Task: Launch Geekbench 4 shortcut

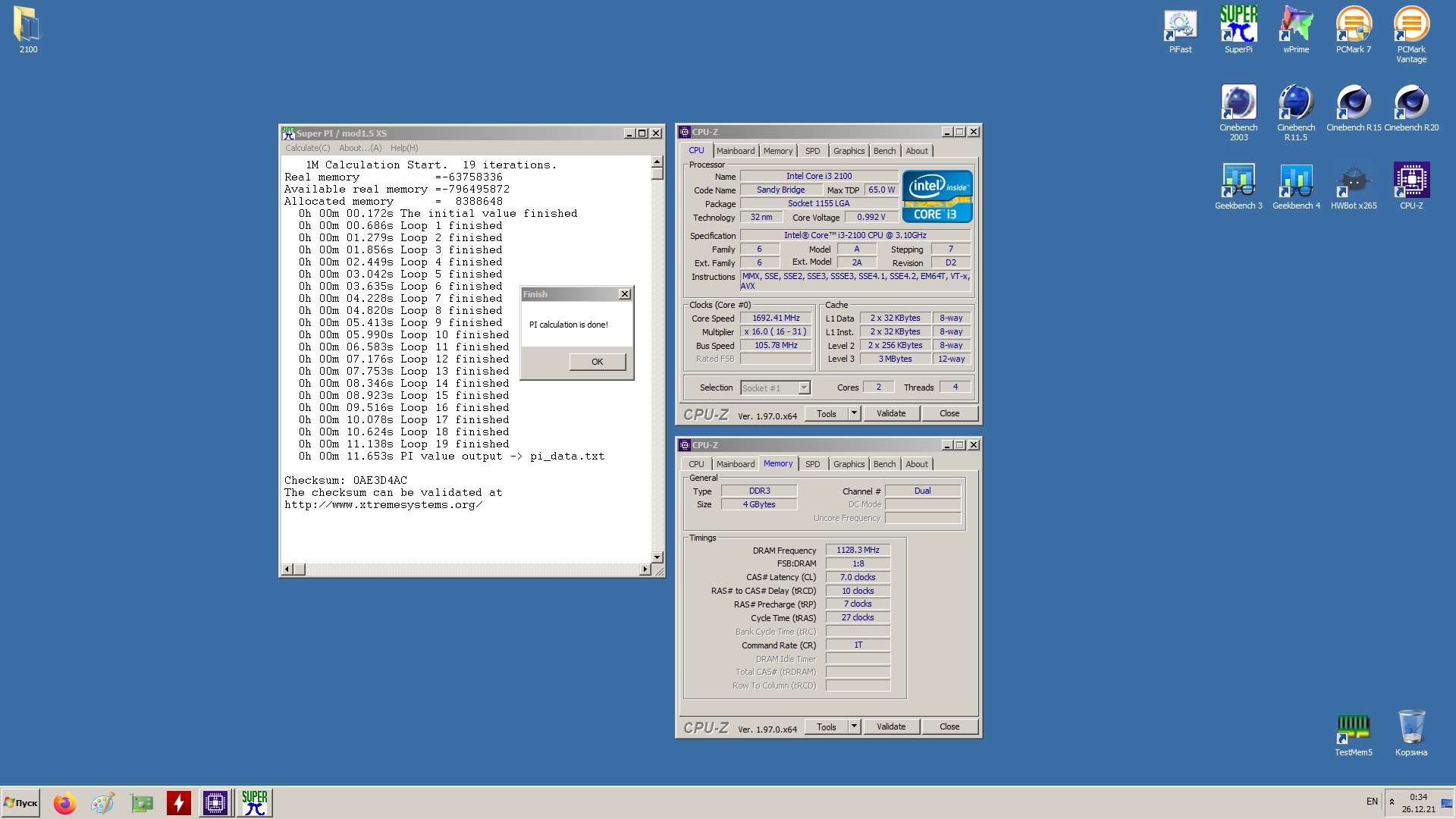Action: pos(1296,186)
